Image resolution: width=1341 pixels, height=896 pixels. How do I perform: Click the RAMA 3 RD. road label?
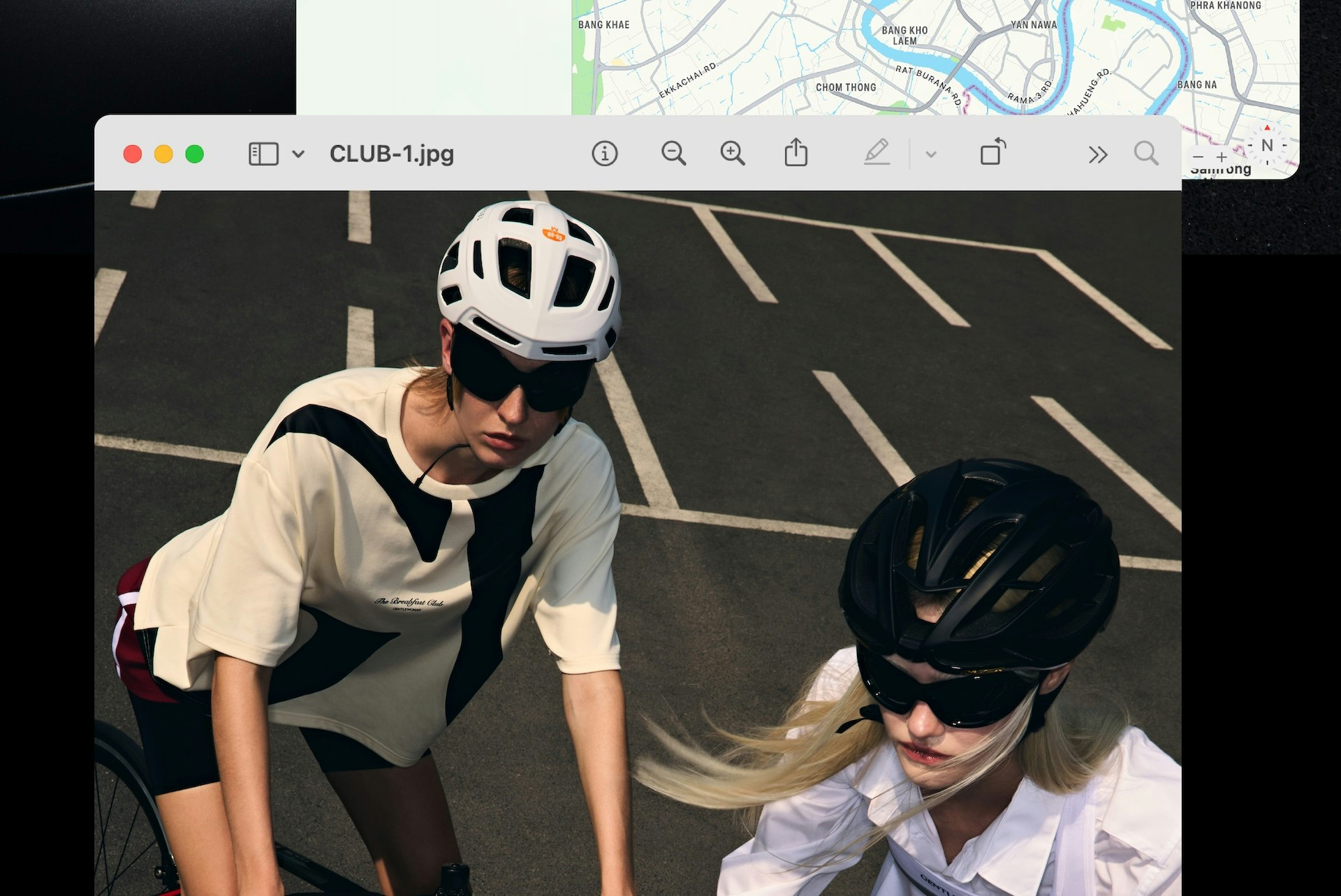[x=1030, y=91]
